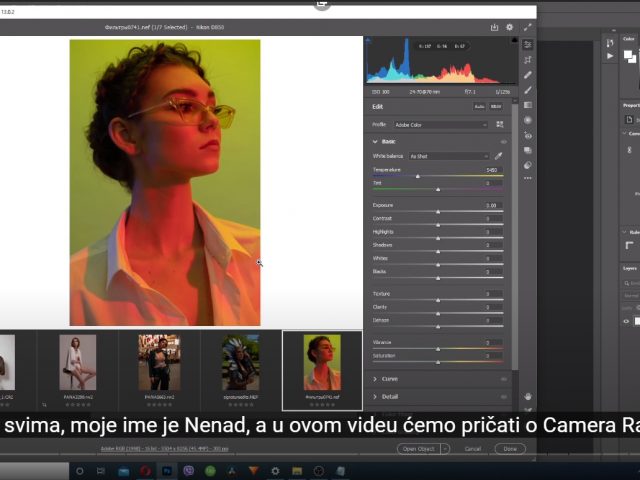This screenshot has height=480, width=640.
Task: Select the feathered headdress thumbnail
Action: 240,362
